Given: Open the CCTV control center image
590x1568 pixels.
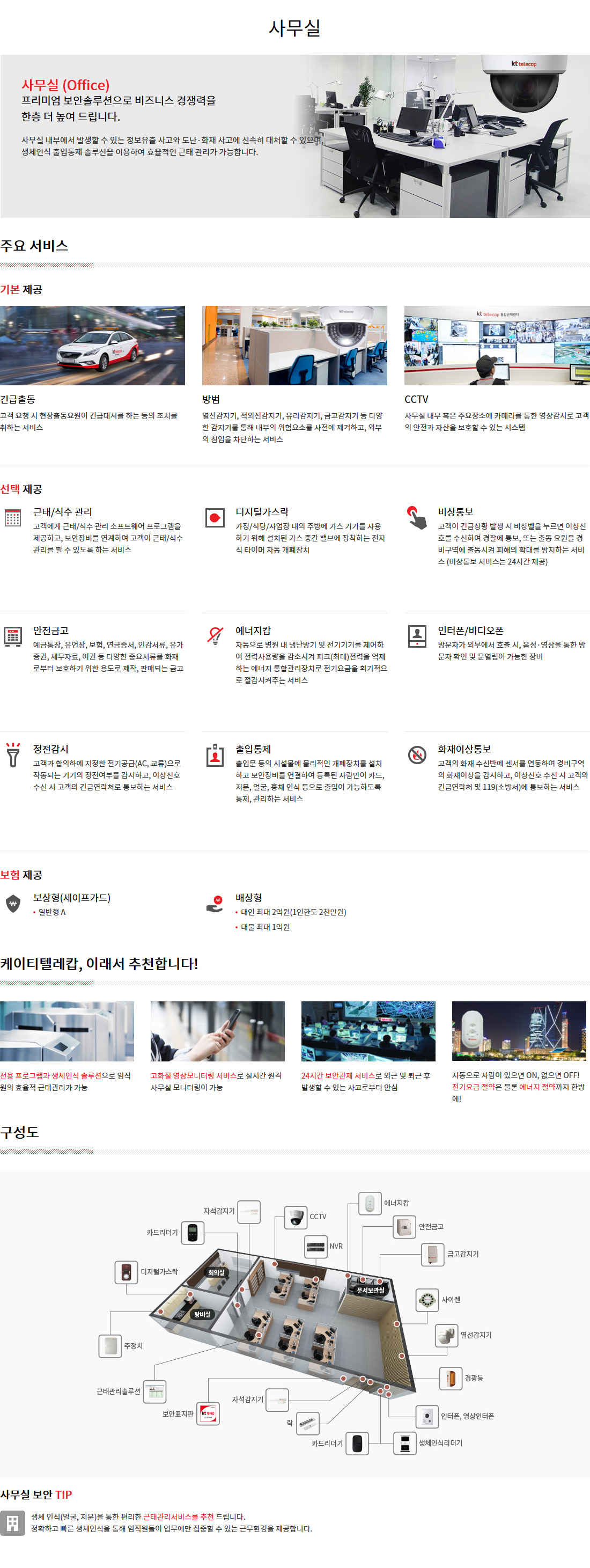Looking at the screenshot, I should 496,345.
